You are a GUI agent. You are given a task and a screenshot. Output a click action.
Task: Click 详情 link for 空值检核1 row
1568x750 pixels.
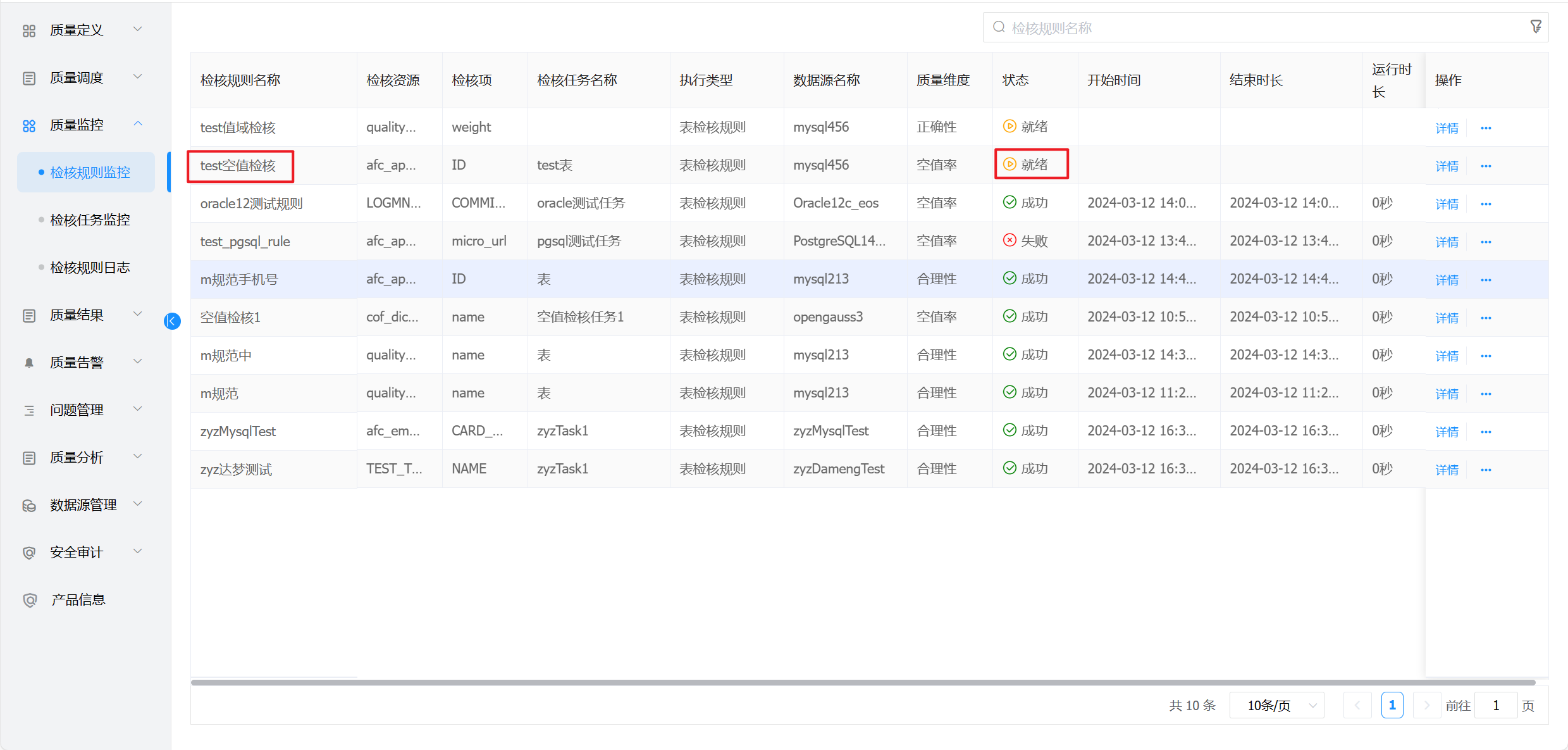[x=1447, y=318]
